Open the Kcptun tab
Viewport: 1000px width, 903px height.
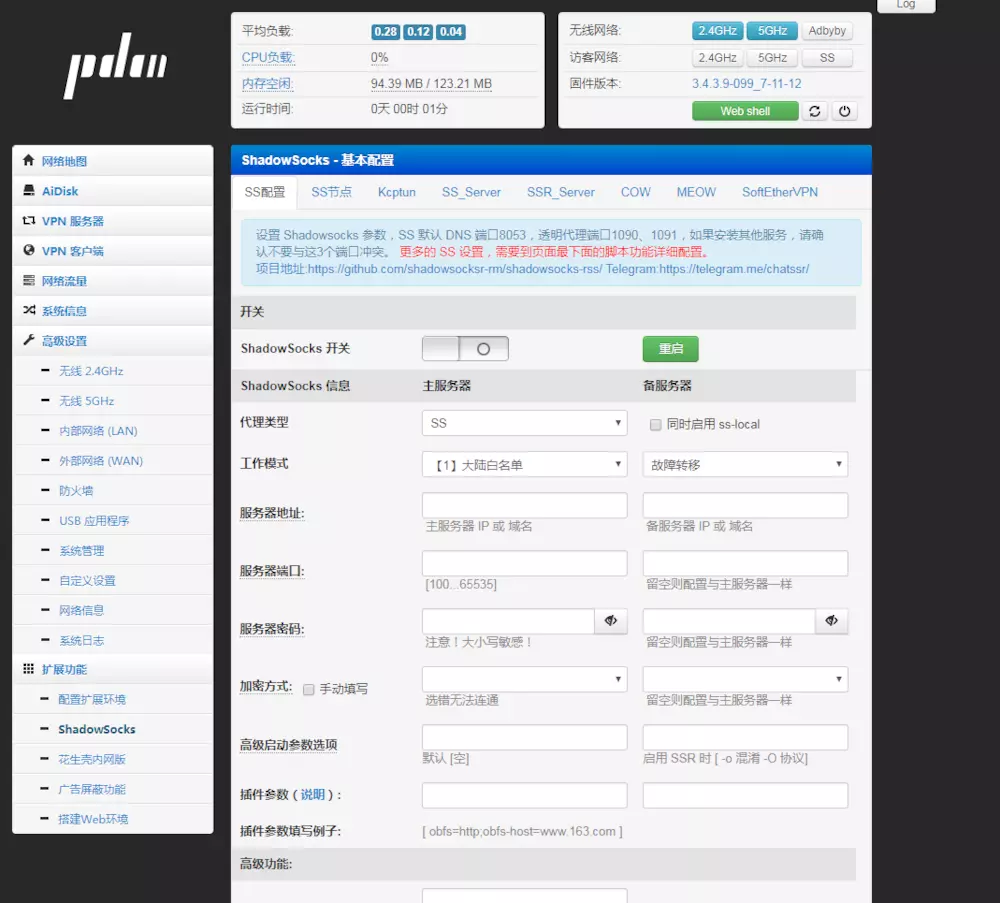[397, 192]
